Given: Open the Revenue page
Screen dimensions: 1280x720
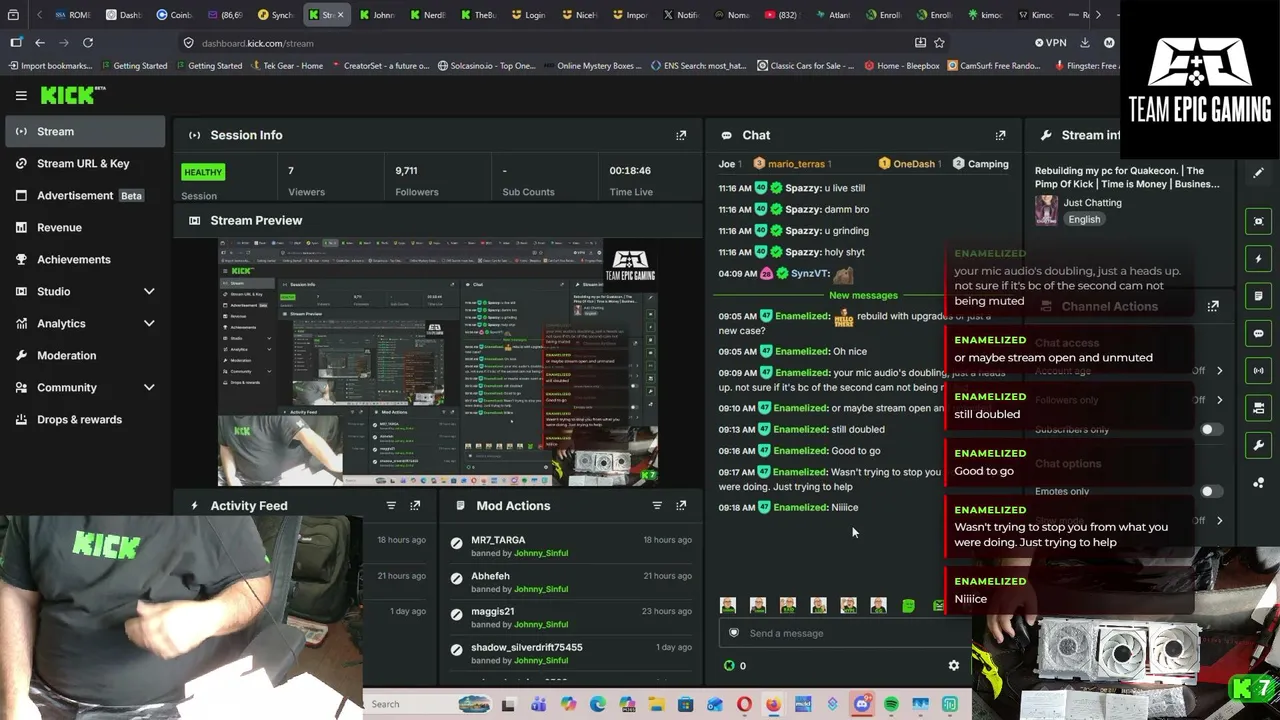Looking at the screenshot, I should (x=85, y=227).
